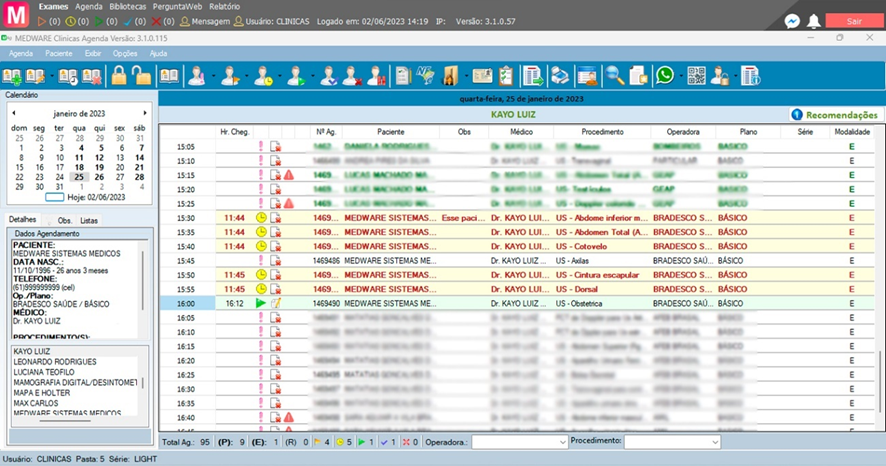Click the magnifying glass search icon
This screenshot has height=466, width=886.
tap(615, 75)
